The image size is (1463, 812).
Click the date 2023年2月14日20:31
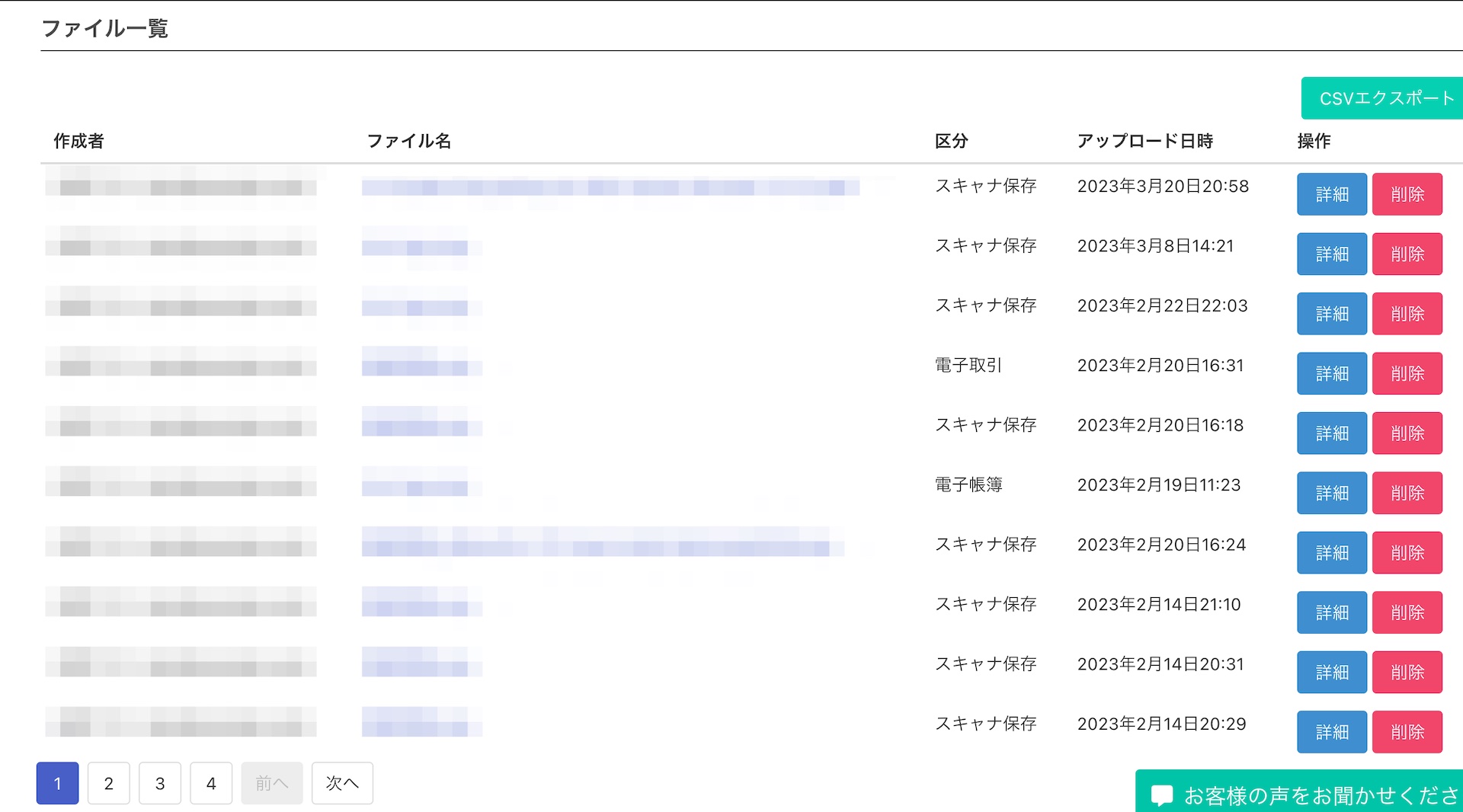[x=1160, y=664]
